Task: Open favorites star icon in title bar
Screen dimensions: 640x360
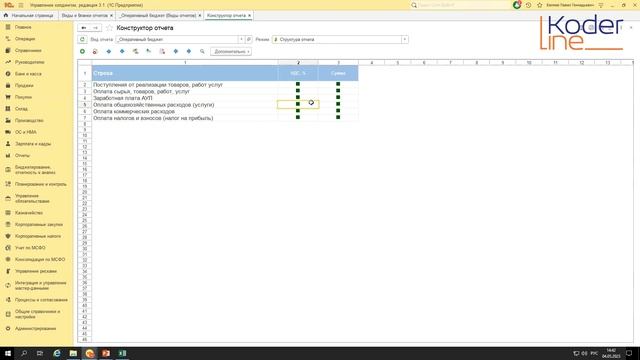Action: coord(540,5)
